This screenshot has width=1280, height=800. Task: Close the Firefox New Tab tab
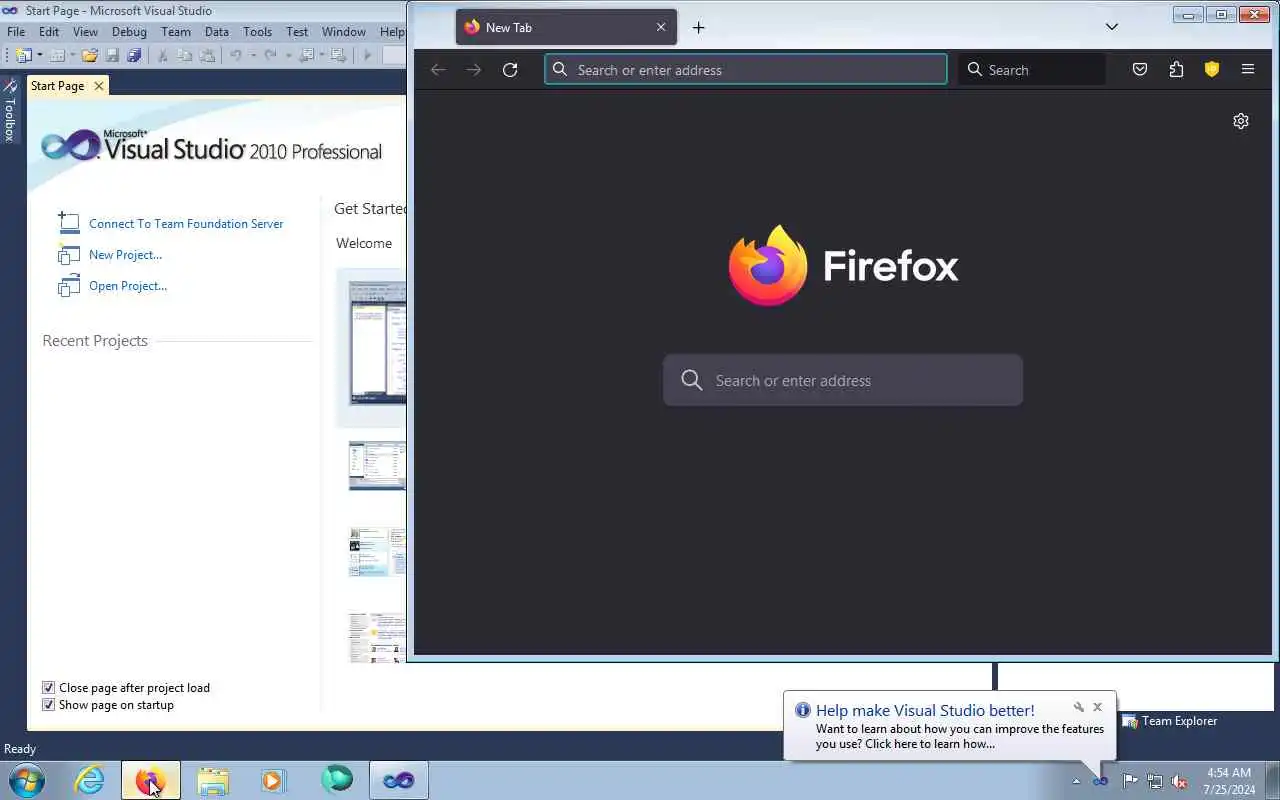[x=661, y=27]
